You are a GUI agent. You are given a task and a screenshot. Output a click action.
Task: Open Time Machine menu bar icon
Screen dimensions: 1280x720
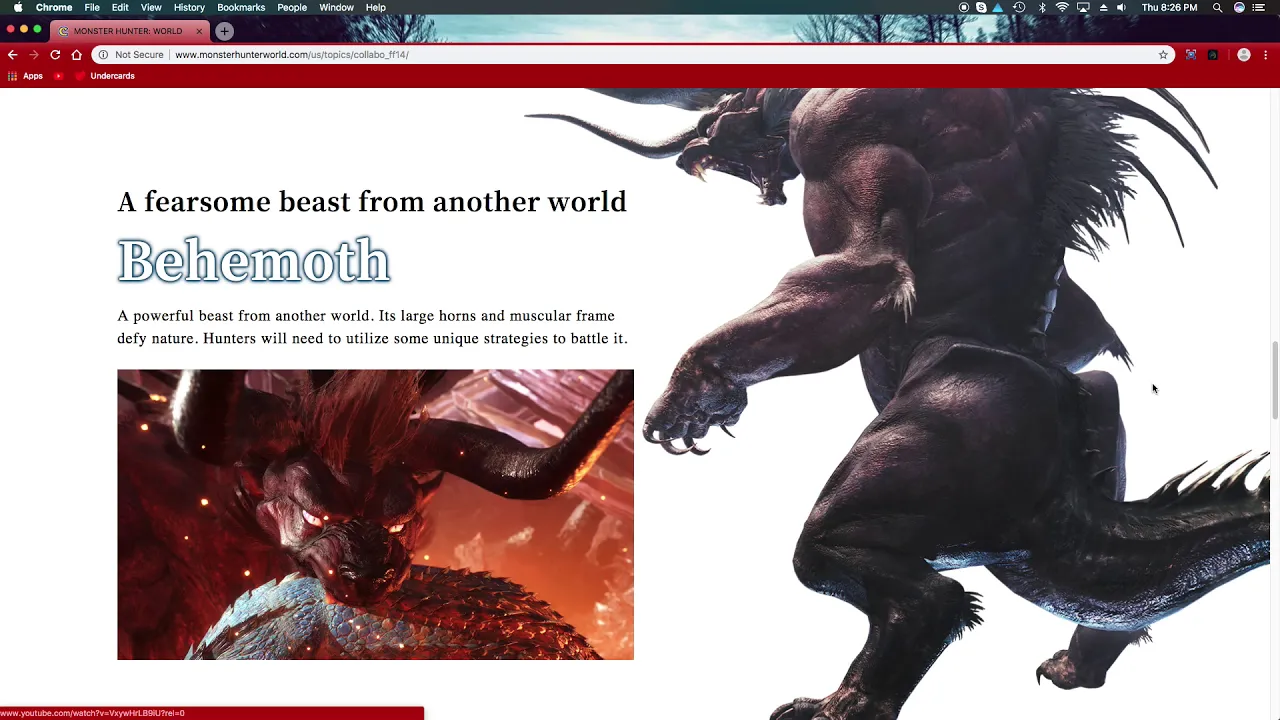tap(1019, 7)
